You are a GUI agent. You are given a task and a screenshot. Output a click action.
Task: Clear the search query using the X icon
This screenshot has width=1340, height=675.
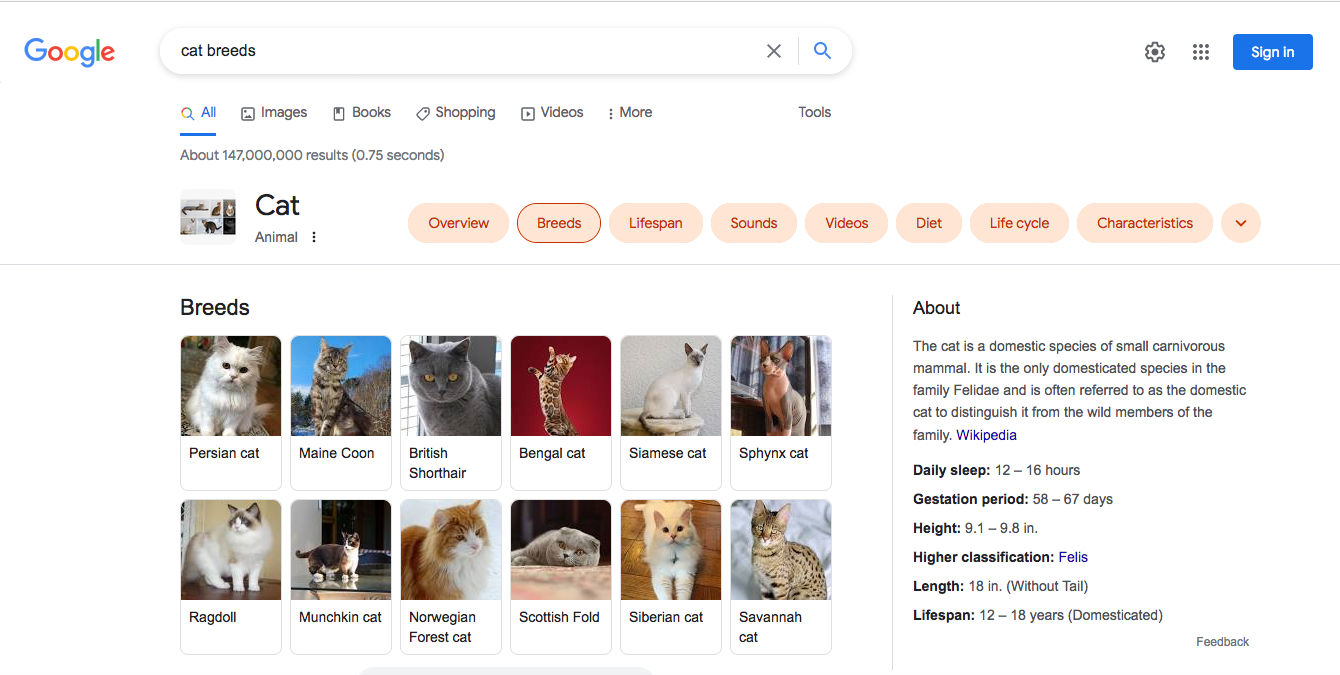[773, 50]
